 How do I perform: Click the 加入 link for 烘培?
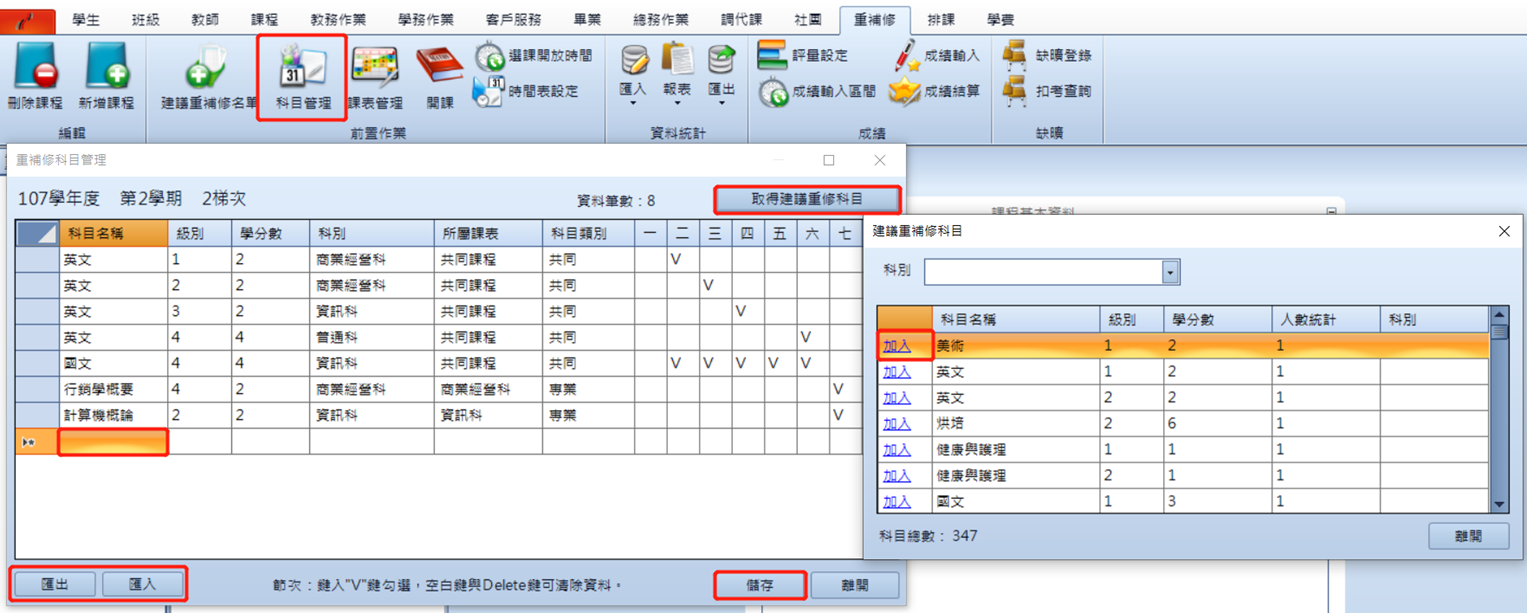point(897,424)
